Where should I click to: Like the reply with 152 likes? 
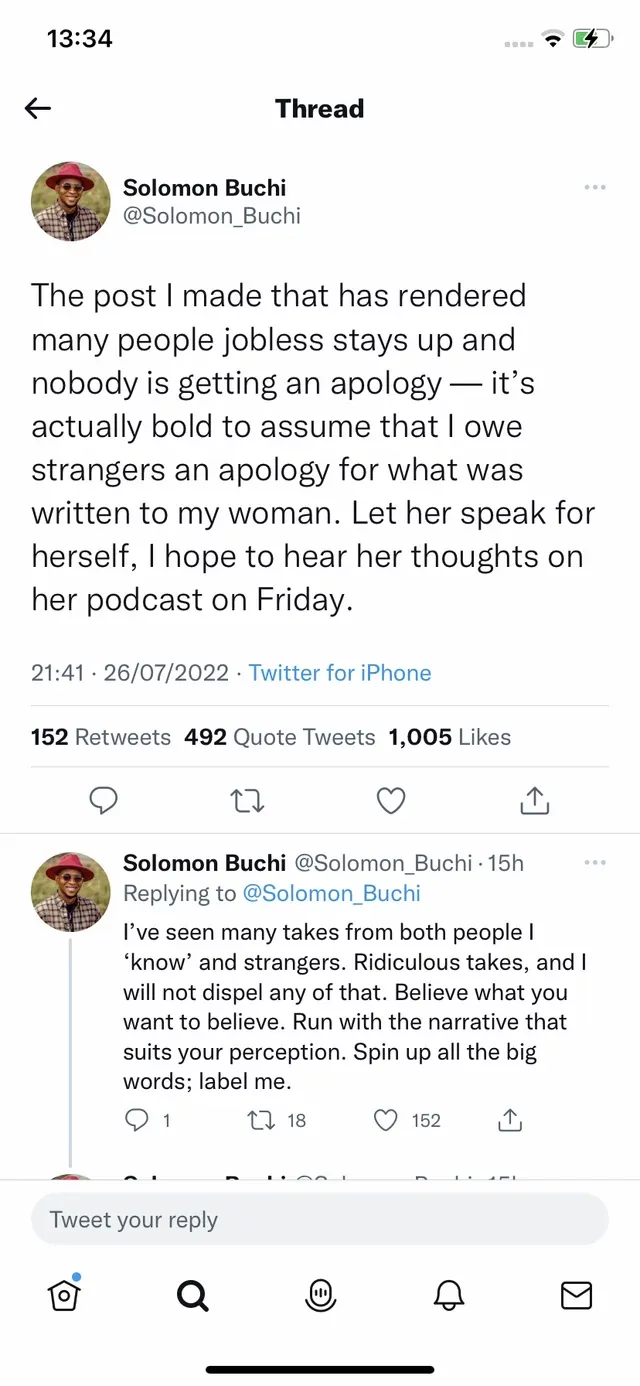click(386, 1120)
